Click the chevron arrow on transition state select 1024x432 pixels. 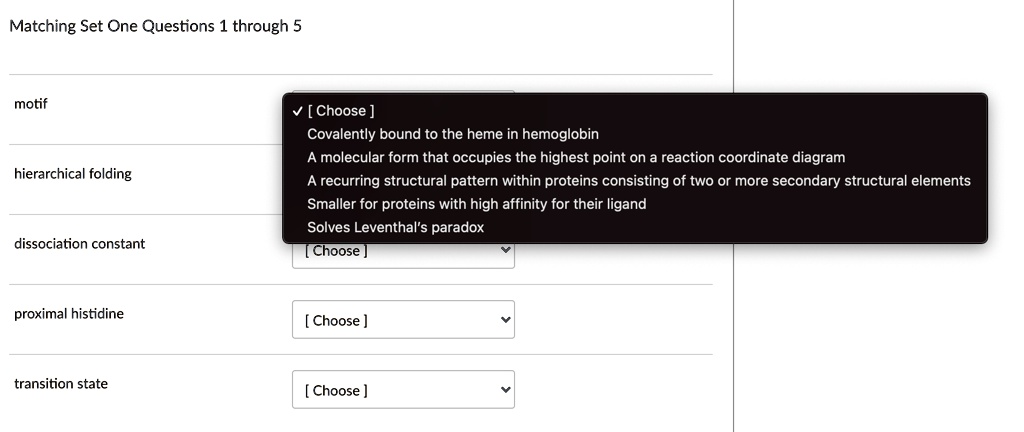505,391
